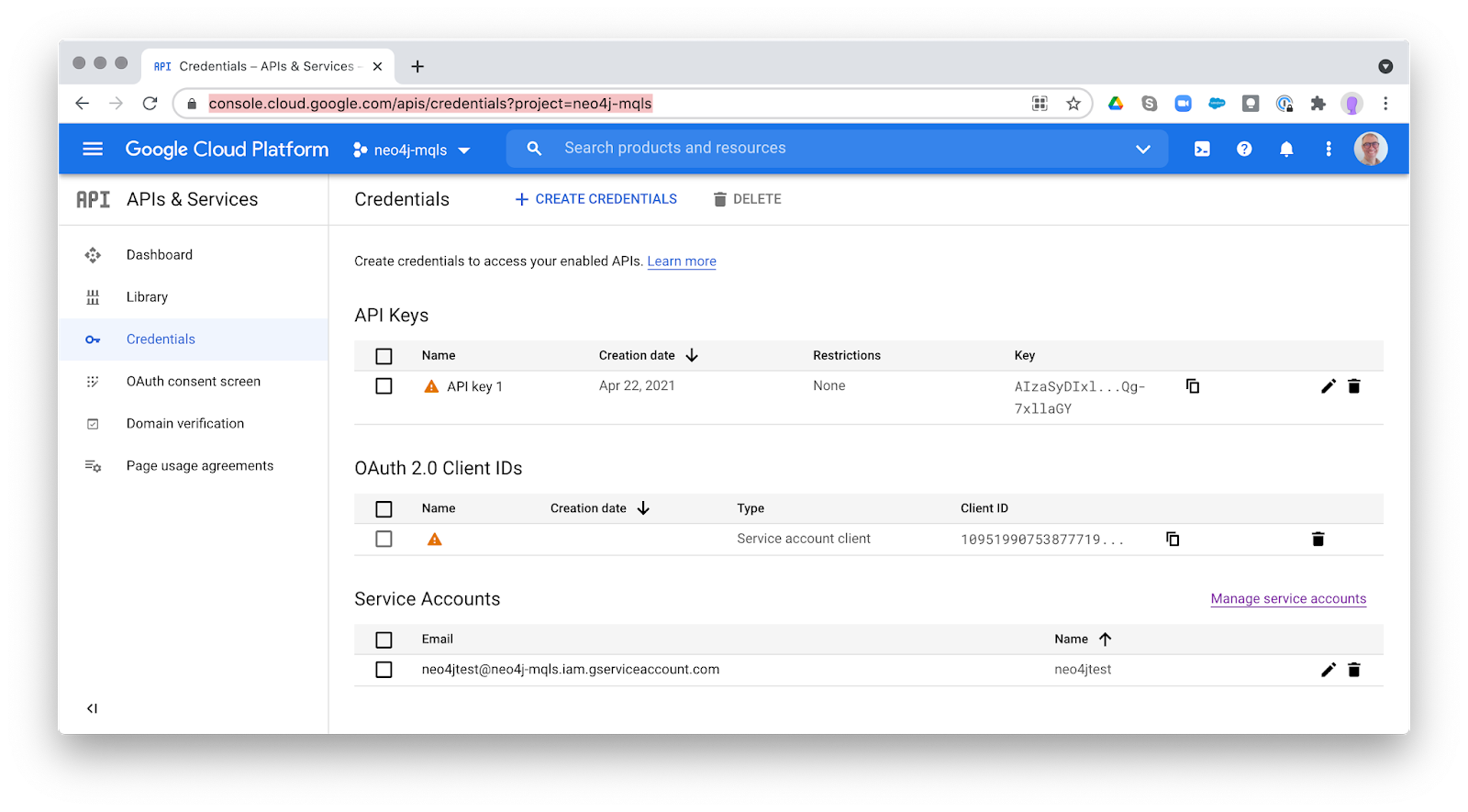Open the Help question mark icon
This screenshot has width=1468, height=812.
tap(1244, 149)
